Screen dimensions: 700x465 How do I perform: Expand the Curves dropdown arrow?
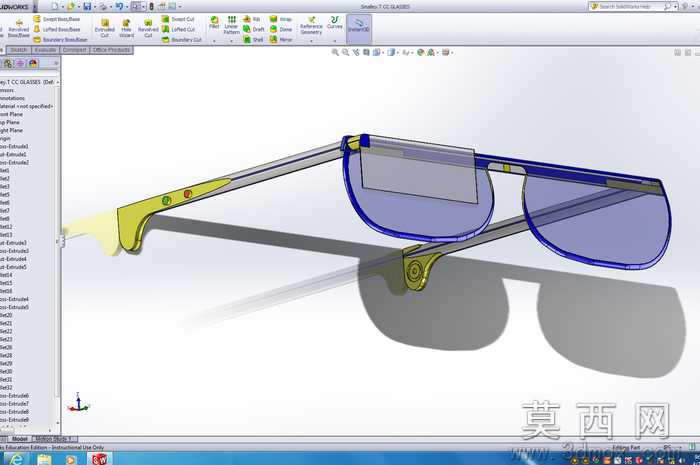pyautogui.click(x=334, y=41)
